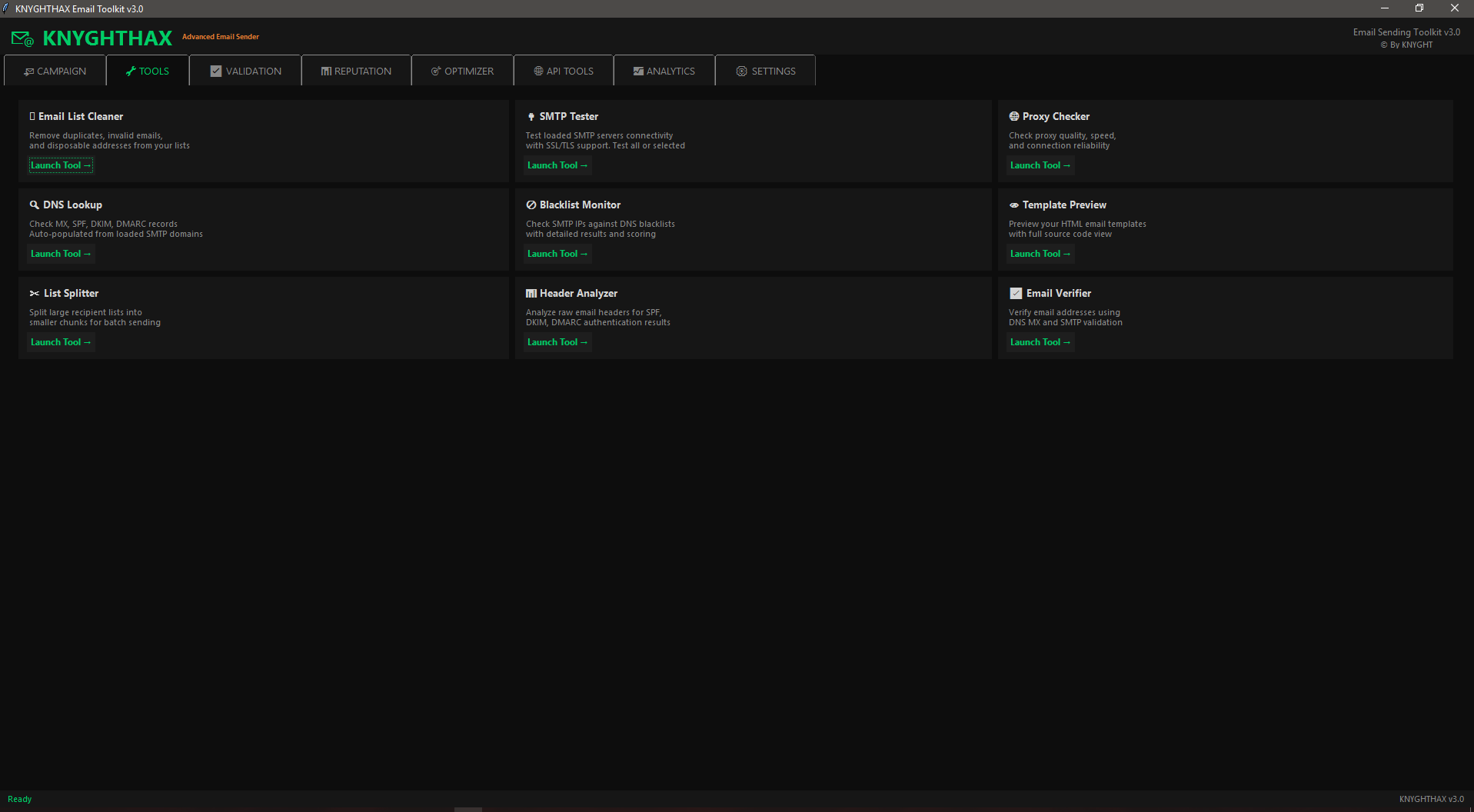Screen dimensions: 1474x812
Task: Click the 'Header Analyzer' heading
Action: 578,293
